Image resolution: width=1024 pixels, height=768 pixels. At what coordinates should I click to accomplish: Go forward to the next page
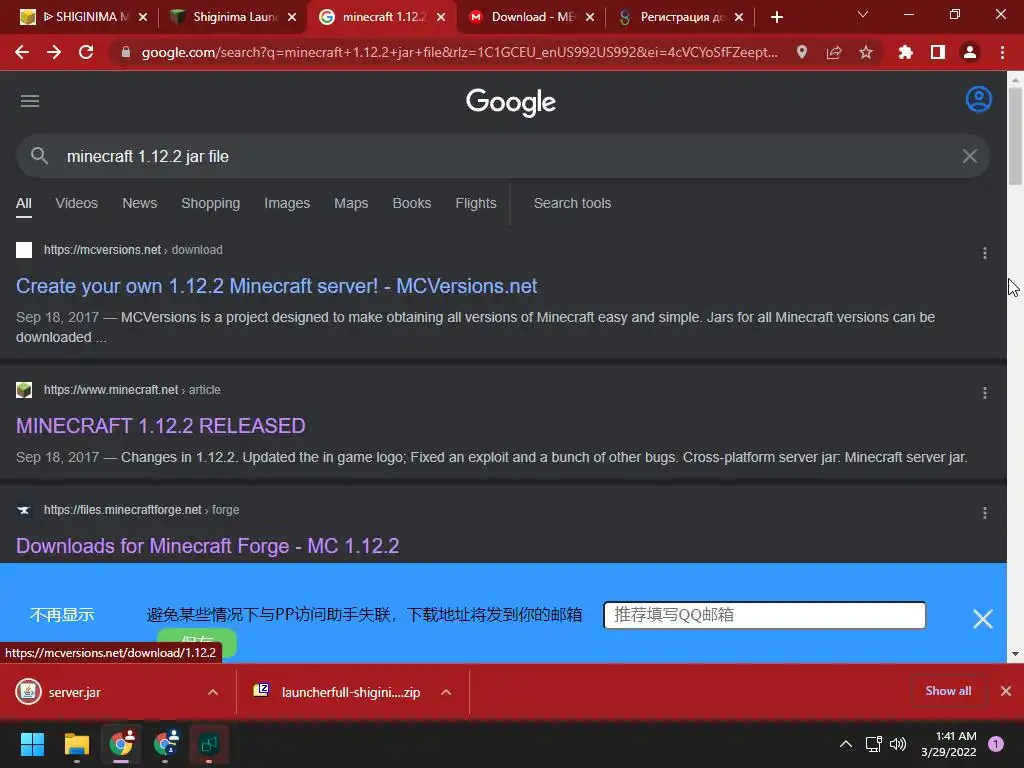tap(54, 52)
